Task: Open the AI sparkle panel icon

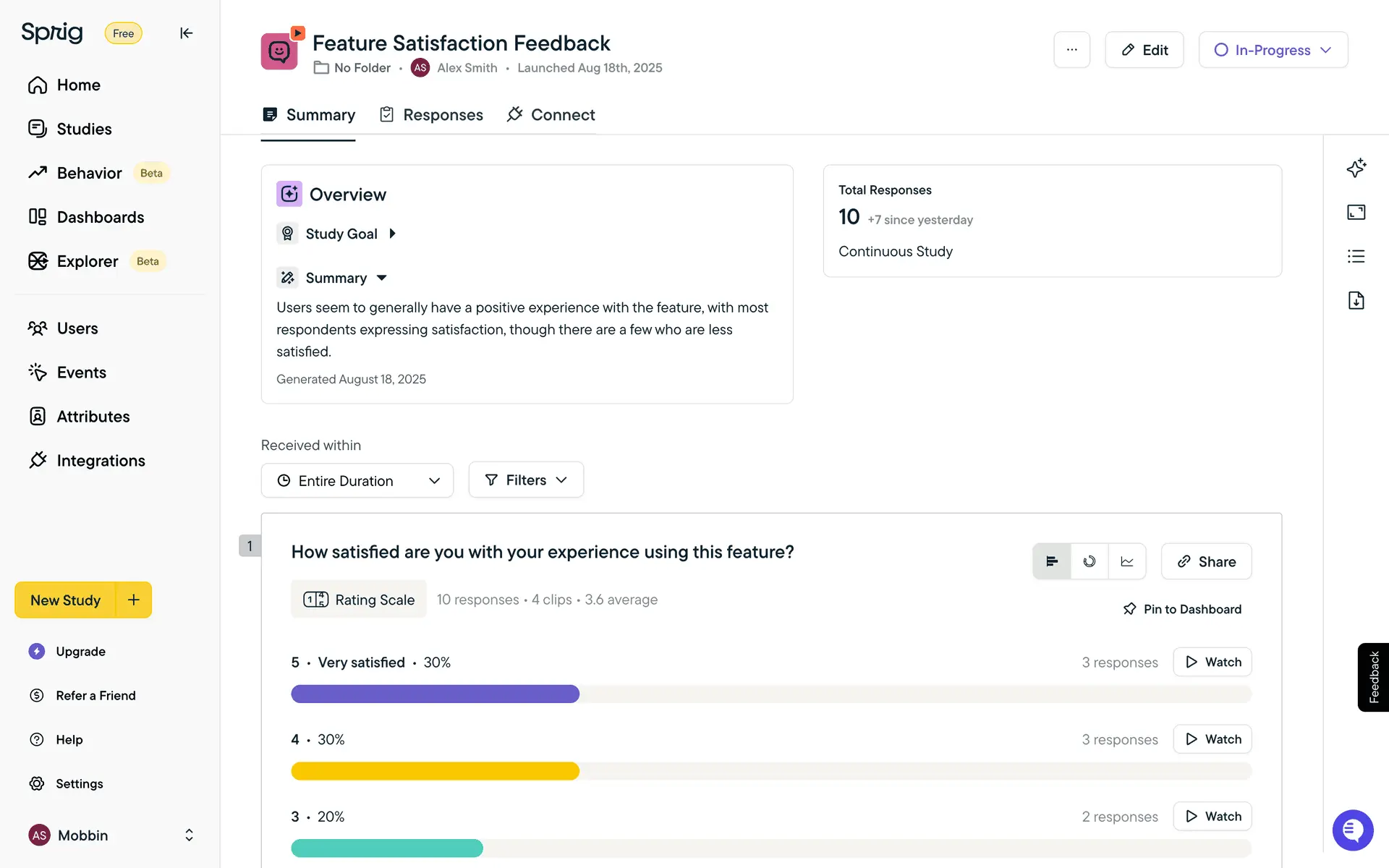Action: click(1356, 168)
